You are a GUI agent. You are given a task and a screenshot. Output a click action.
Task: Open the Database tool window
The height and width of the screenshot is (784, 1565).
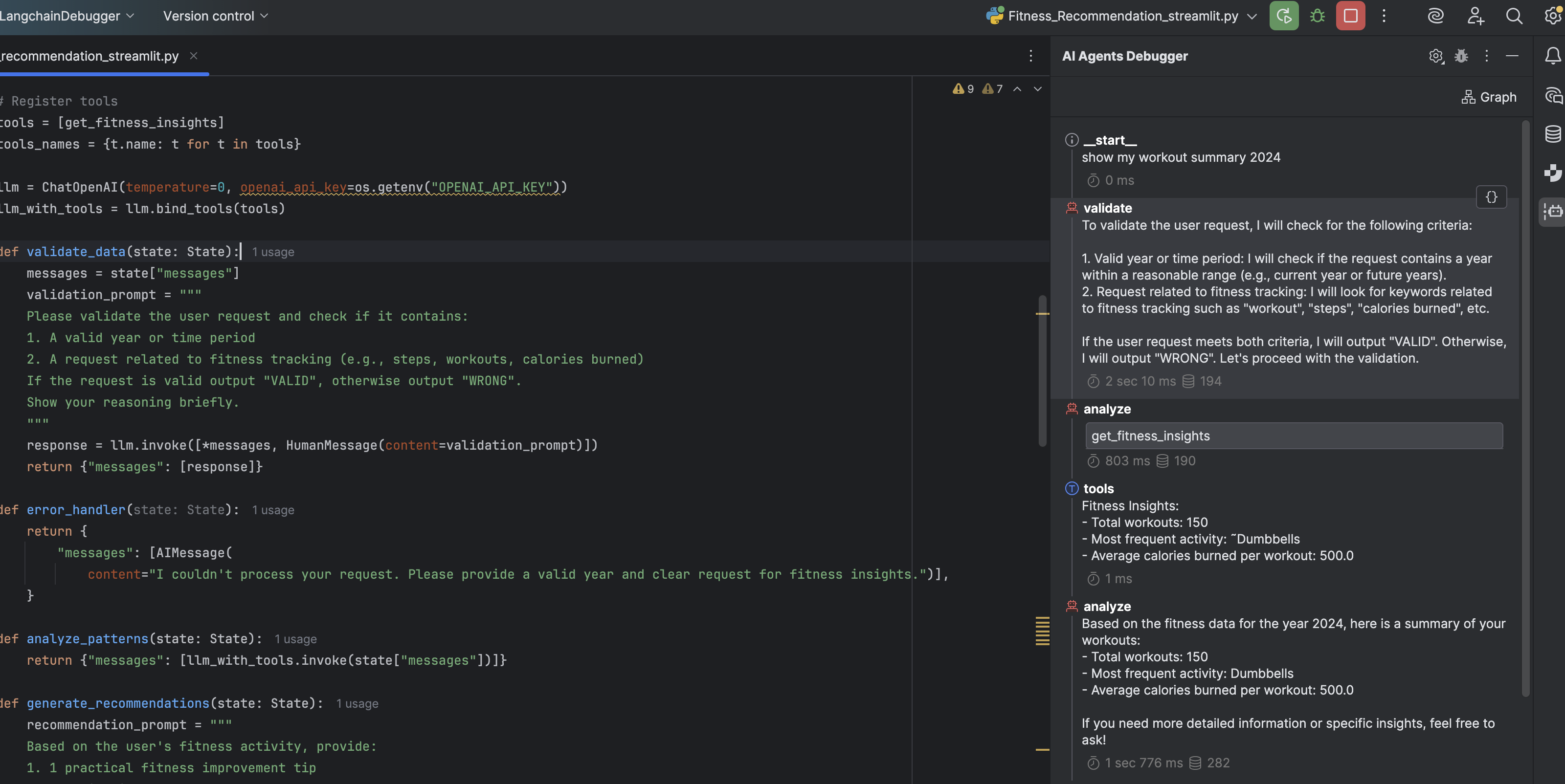[1552, 133]
